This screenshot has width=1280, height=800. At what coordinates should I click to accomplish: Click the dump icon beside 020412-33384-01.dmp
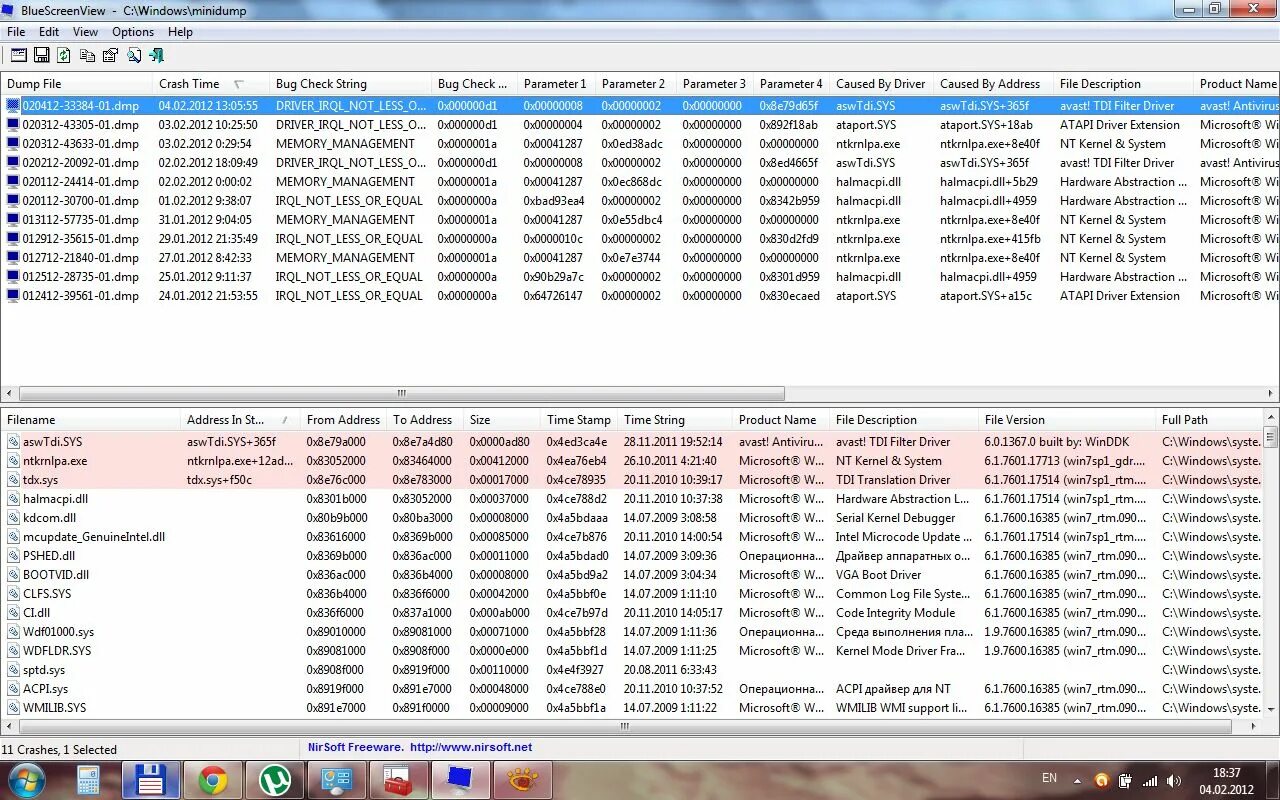(x=13, y=105)
